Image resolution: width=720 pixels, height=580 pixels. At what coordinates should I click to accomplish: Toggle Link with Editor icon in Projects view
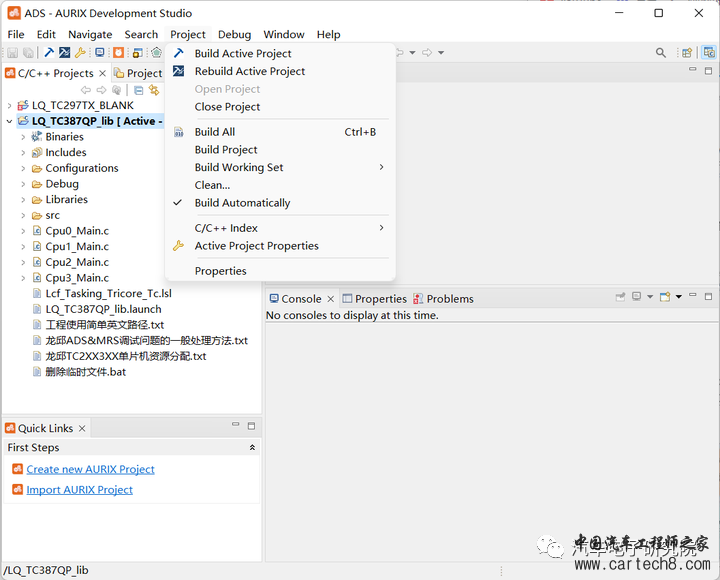click(154, 90)
